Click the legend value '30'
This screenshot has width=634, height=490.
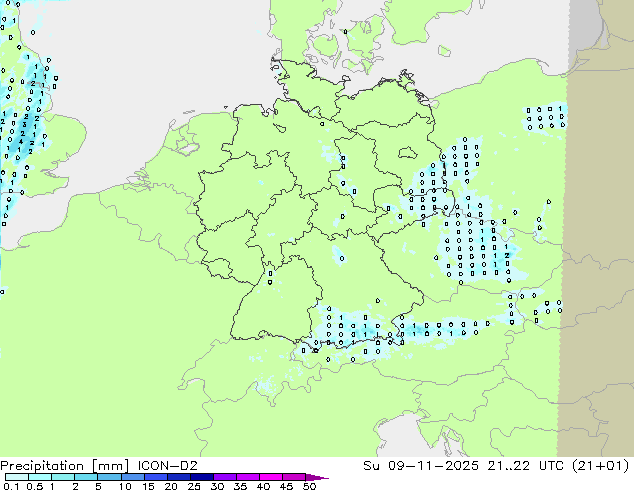click(217, 486)
